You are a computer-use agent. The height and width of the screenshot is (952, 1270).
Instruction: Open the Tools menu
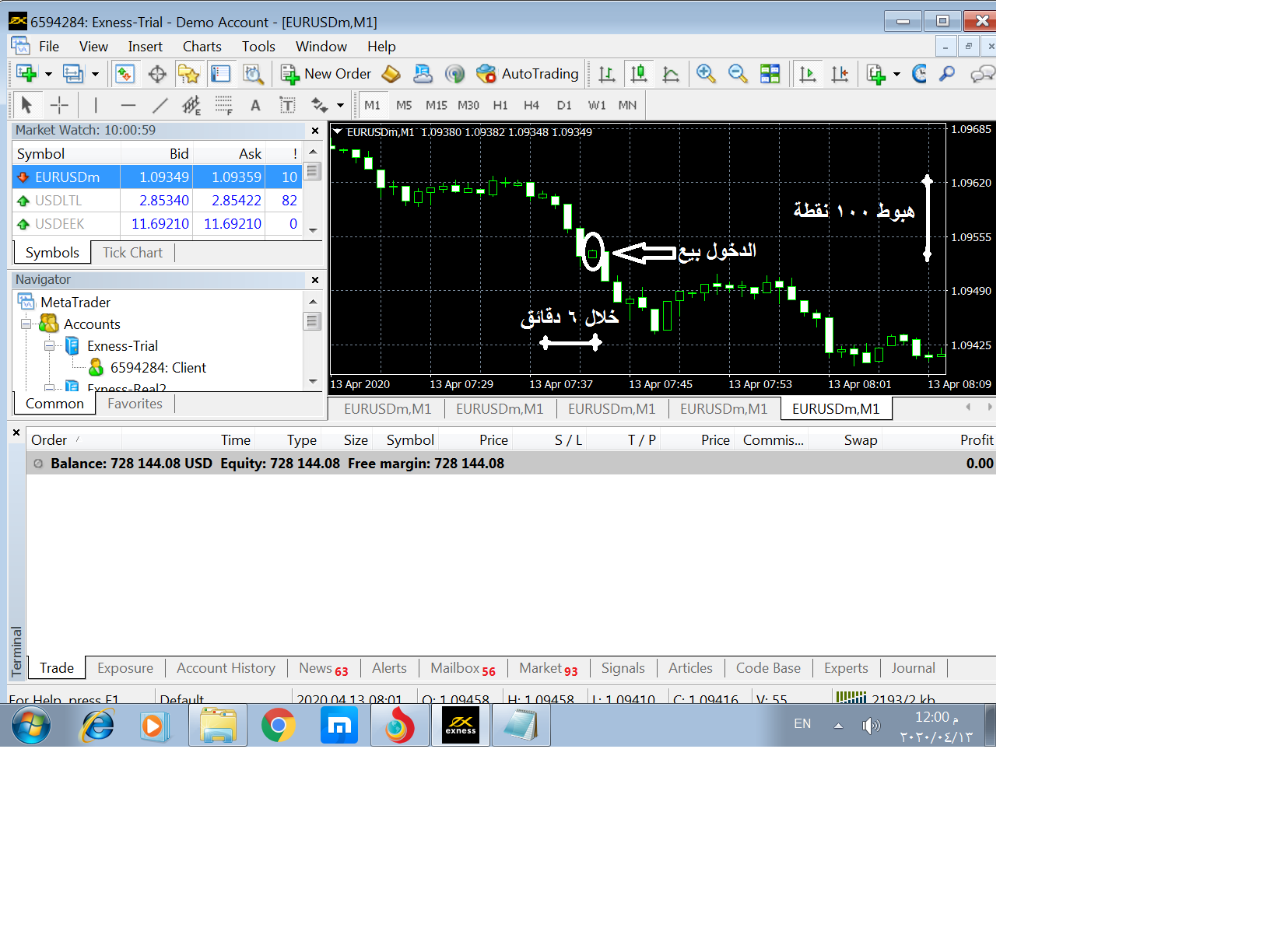258,47
